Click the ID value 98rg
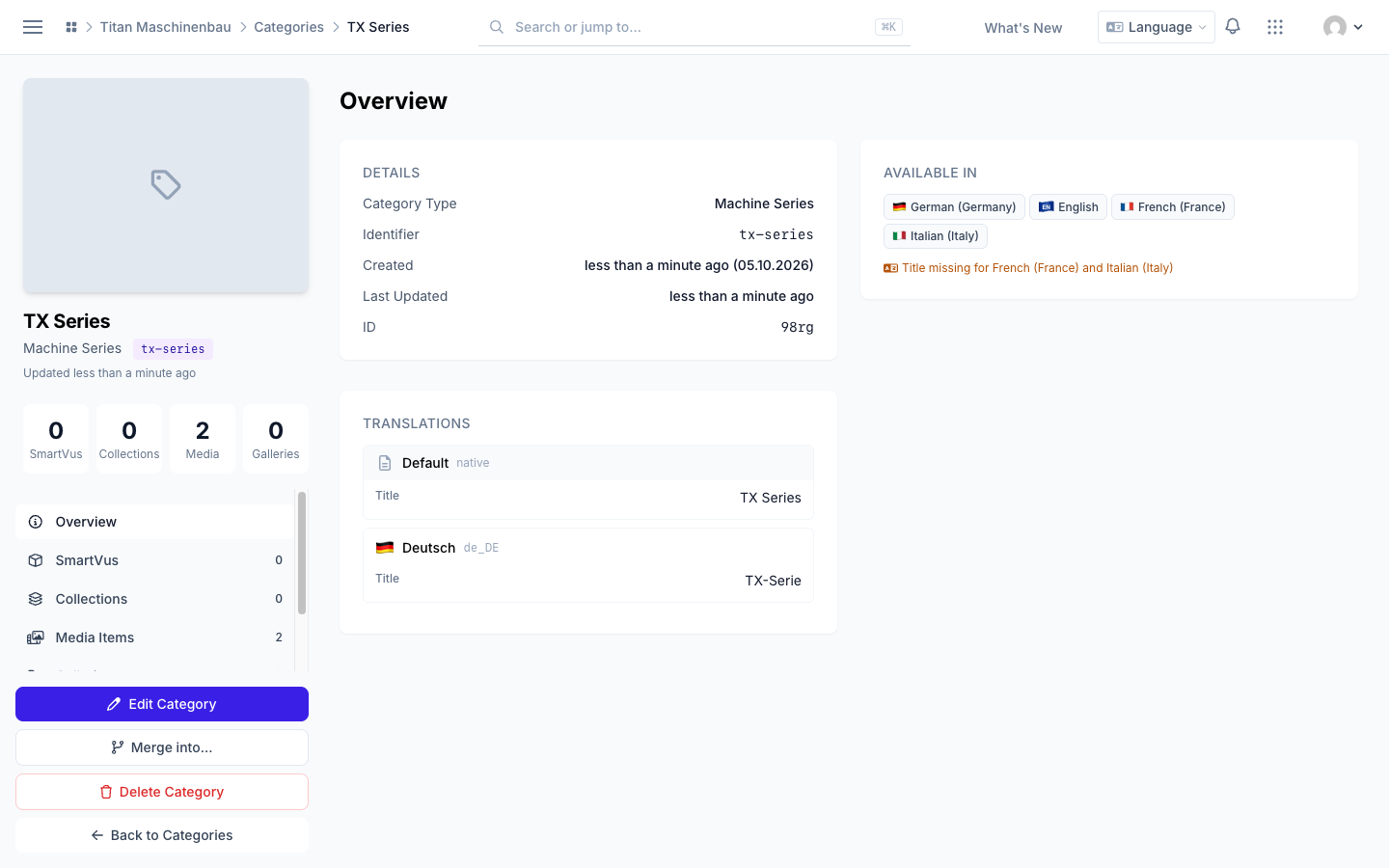The image size is (1389, 868). pos(797,327)
